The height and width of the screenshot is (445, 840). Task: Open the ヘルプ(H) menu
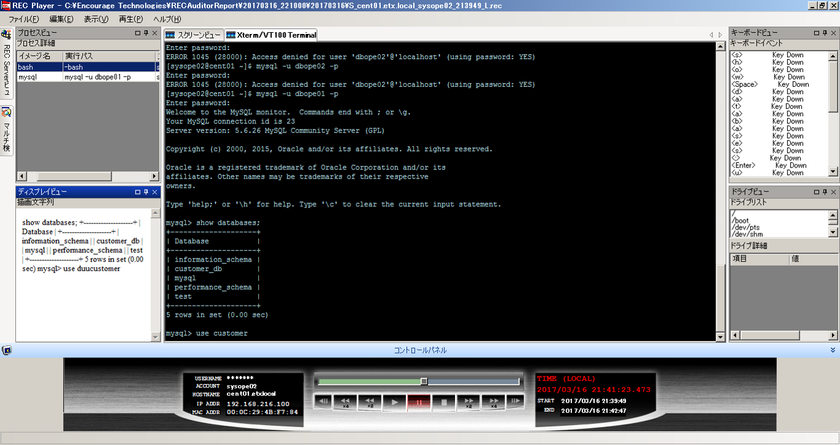tap(167, 19)
